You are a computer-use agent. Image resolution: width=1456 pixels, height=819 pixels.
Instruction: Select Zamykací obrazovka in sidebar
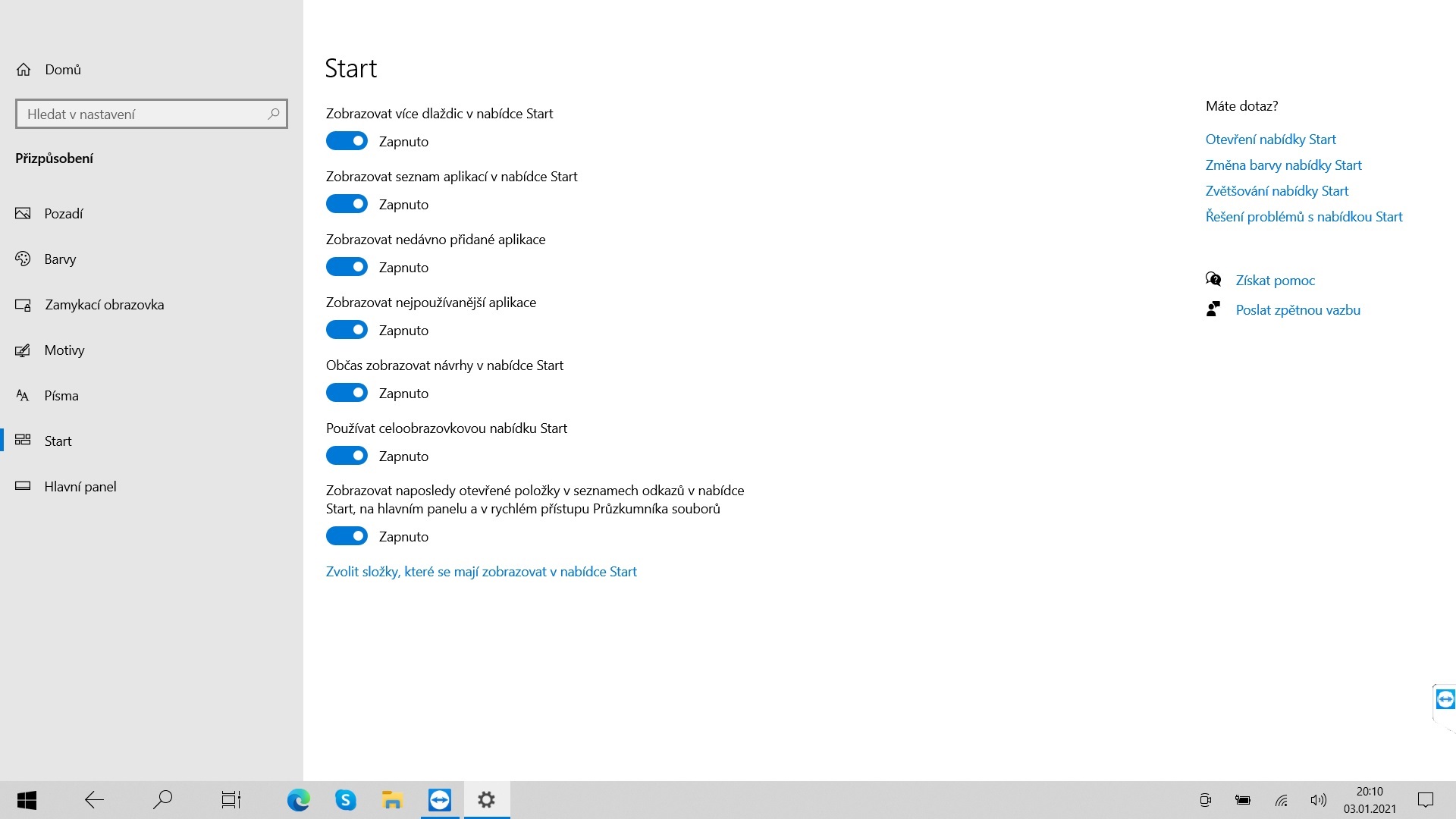(x=104, y=305)
